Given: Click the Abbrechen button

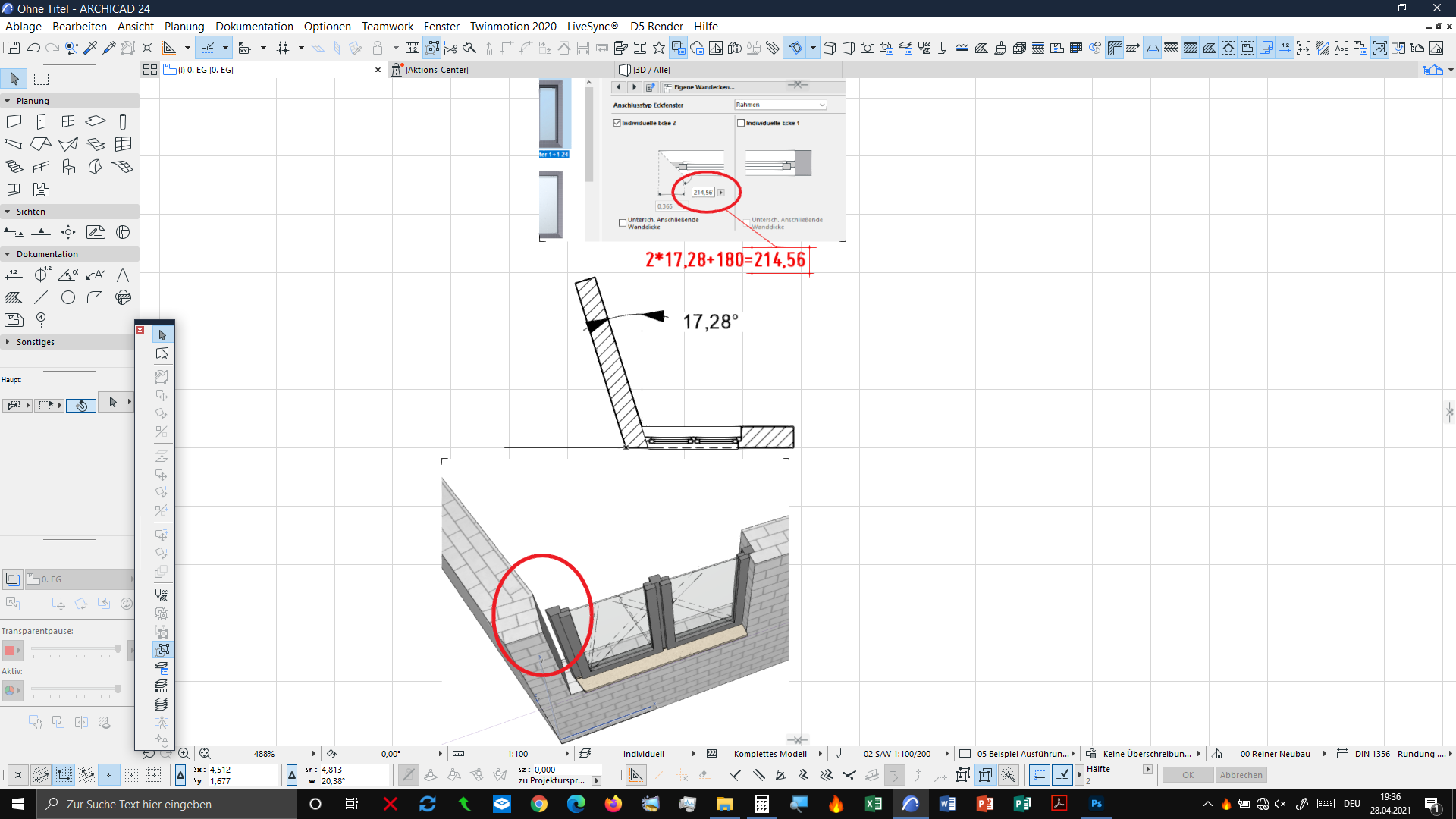Looking at the screenshot, I should 1241,775.
